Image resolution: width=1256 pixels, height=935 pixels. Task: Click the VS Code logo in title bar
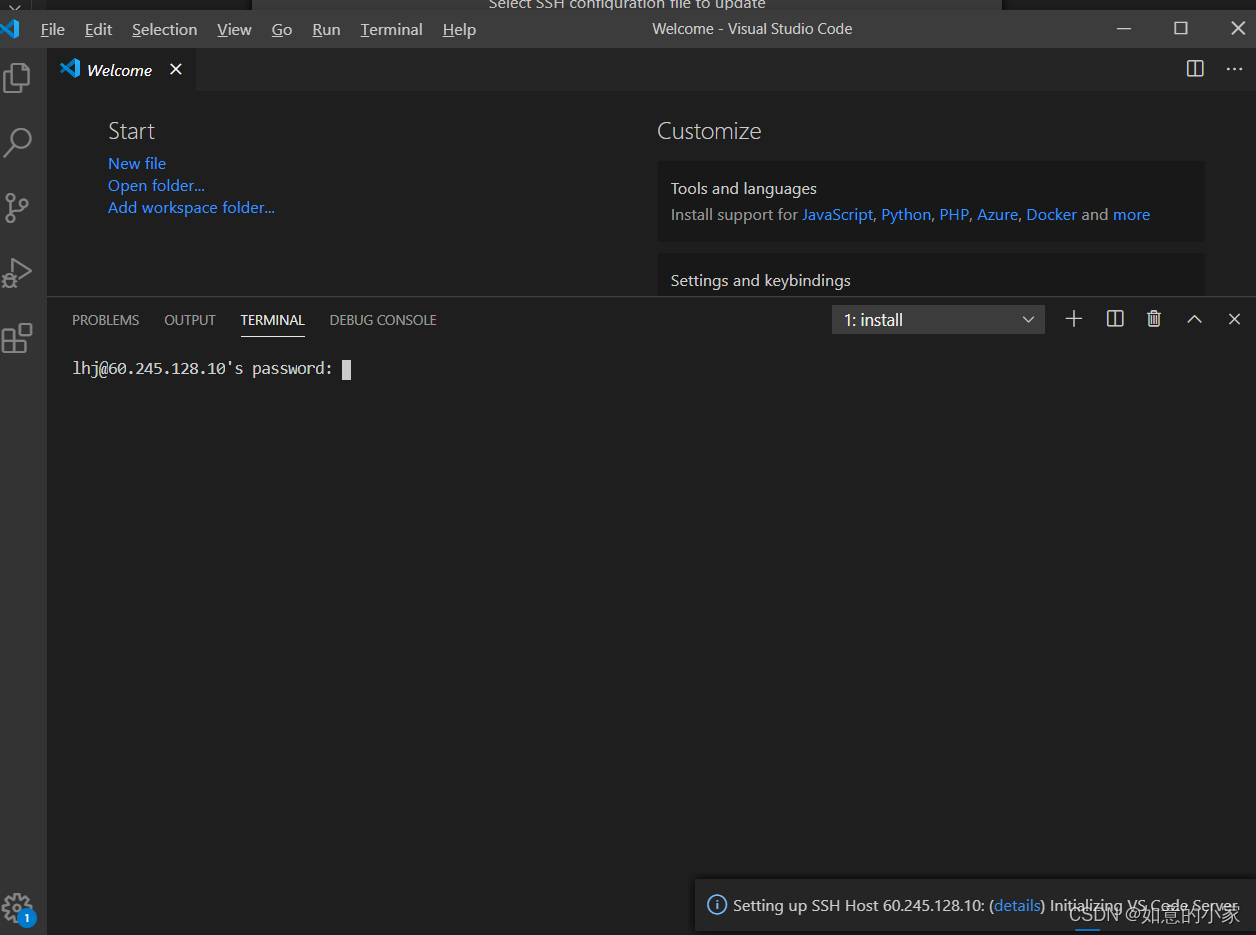tap(10, 29)
